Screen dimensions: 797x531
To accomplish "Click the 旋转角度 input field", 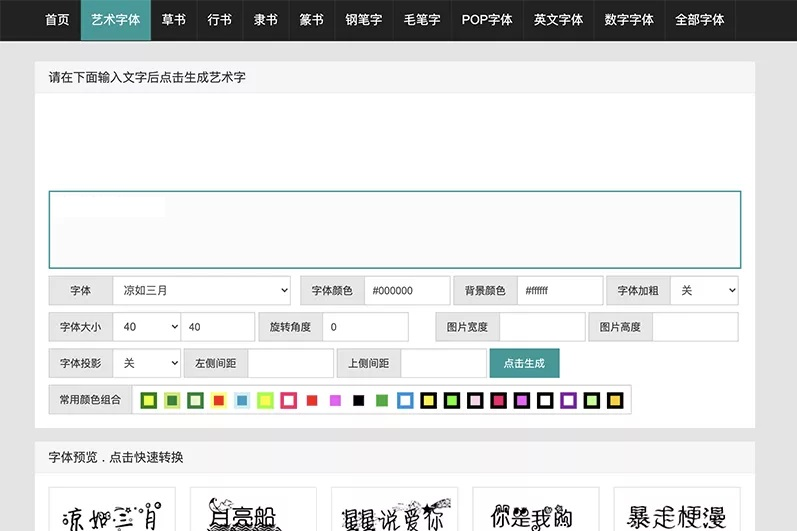I will [x=365, y=327].
